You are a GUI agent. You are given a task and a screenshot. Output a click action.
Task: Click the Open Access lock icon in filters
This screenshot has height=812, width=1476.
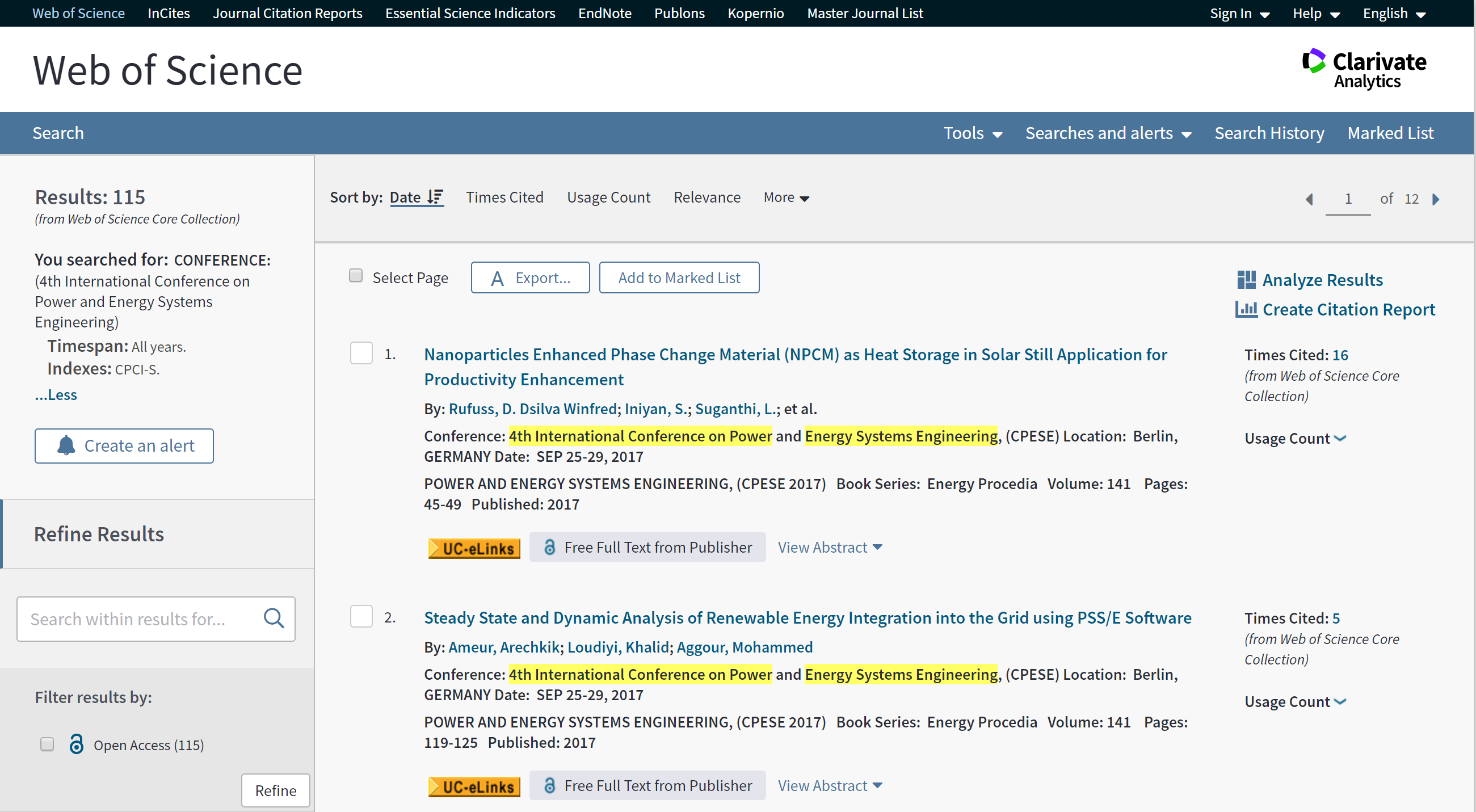click(76, 744)
